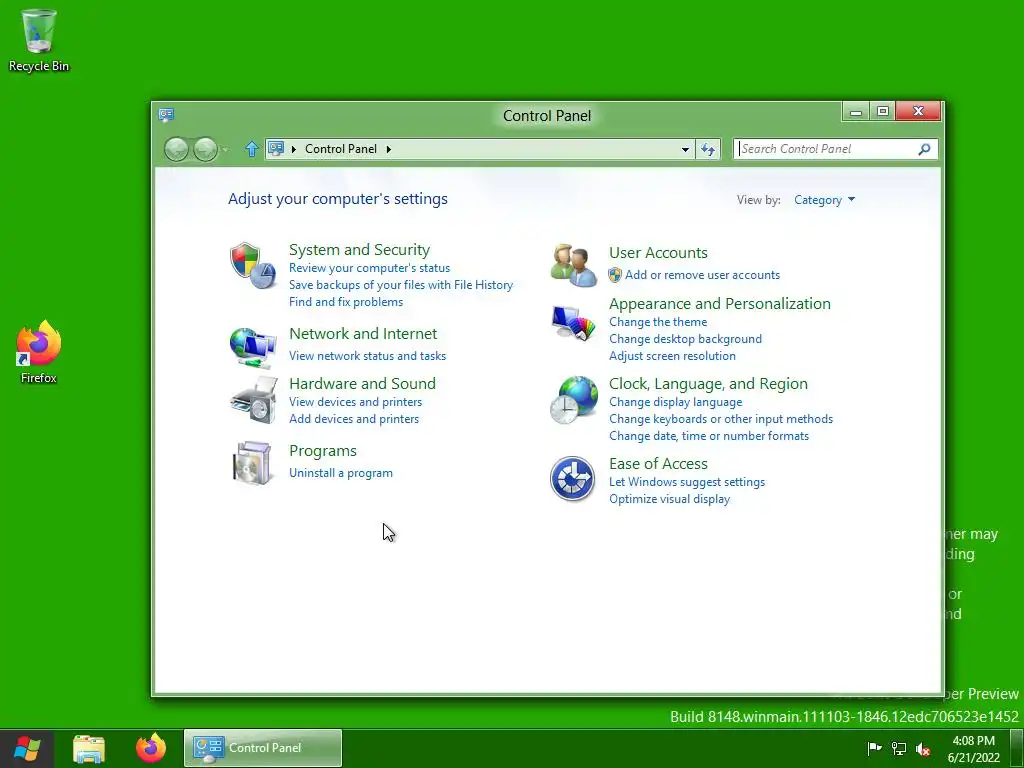Open the Ease of Access icon
This screenshot has height=768, width=1024.
[x=572, y=479]
